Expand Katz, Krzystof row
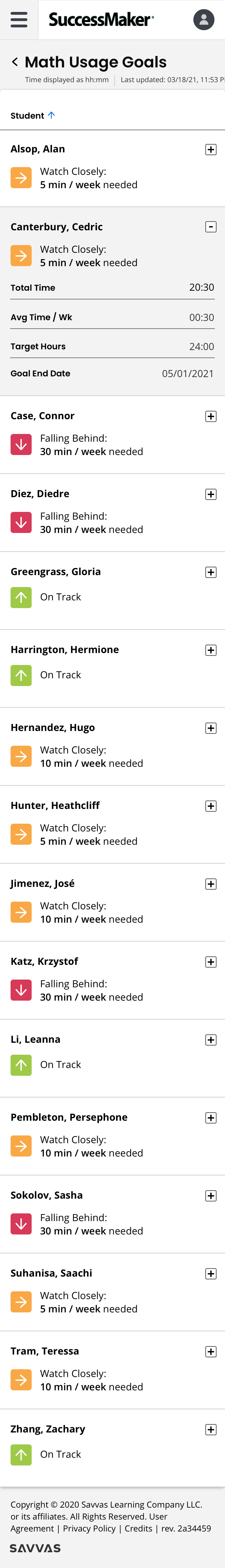 tap(210, 962)
